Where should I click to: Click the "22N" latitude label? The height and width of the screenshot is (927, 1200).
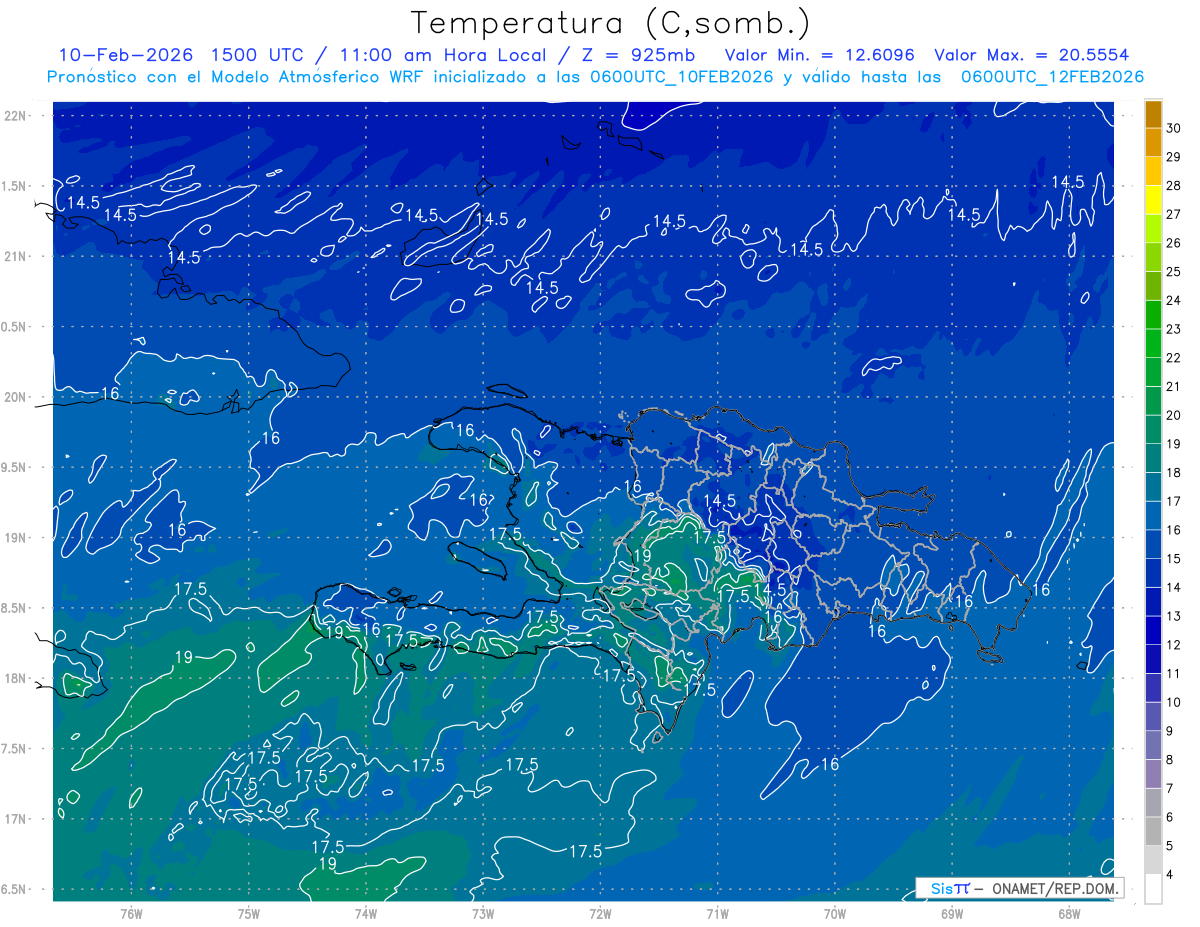(15, 116)
